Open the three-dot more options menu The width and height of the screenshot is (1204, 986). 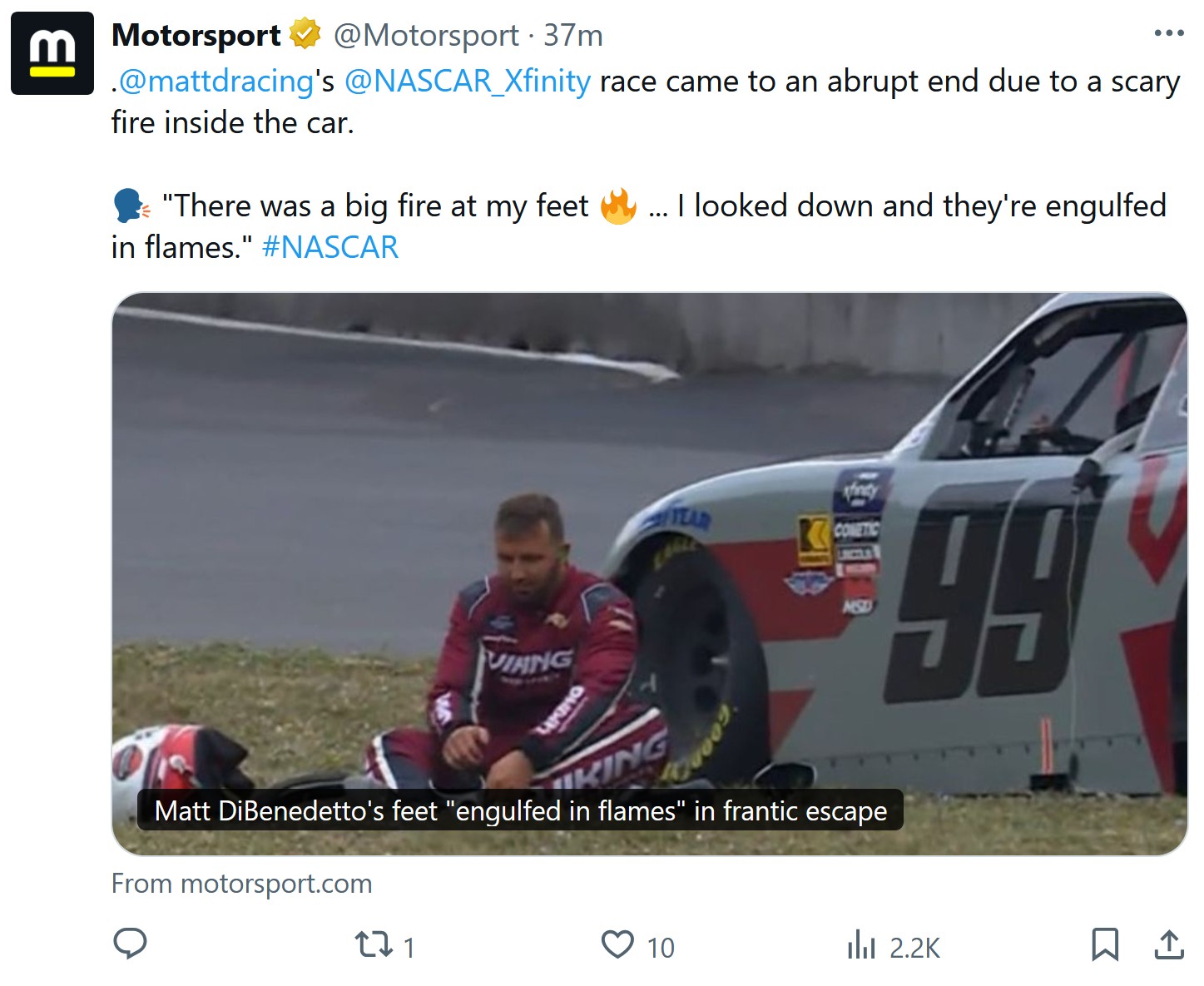click(1168, 33)
